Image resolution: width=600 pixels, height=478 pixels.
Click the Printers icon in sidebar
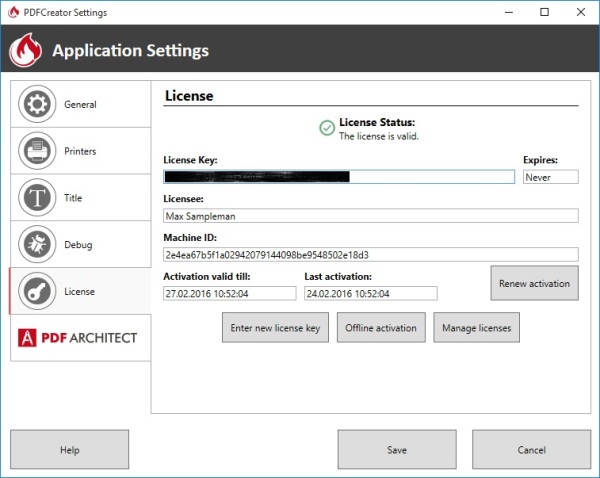38,151
